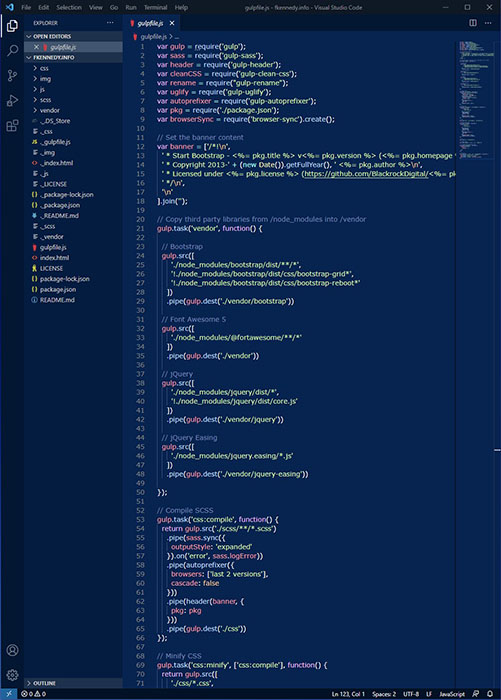Click the Explorer more actions ellipsis

click(x=110, y=23)
